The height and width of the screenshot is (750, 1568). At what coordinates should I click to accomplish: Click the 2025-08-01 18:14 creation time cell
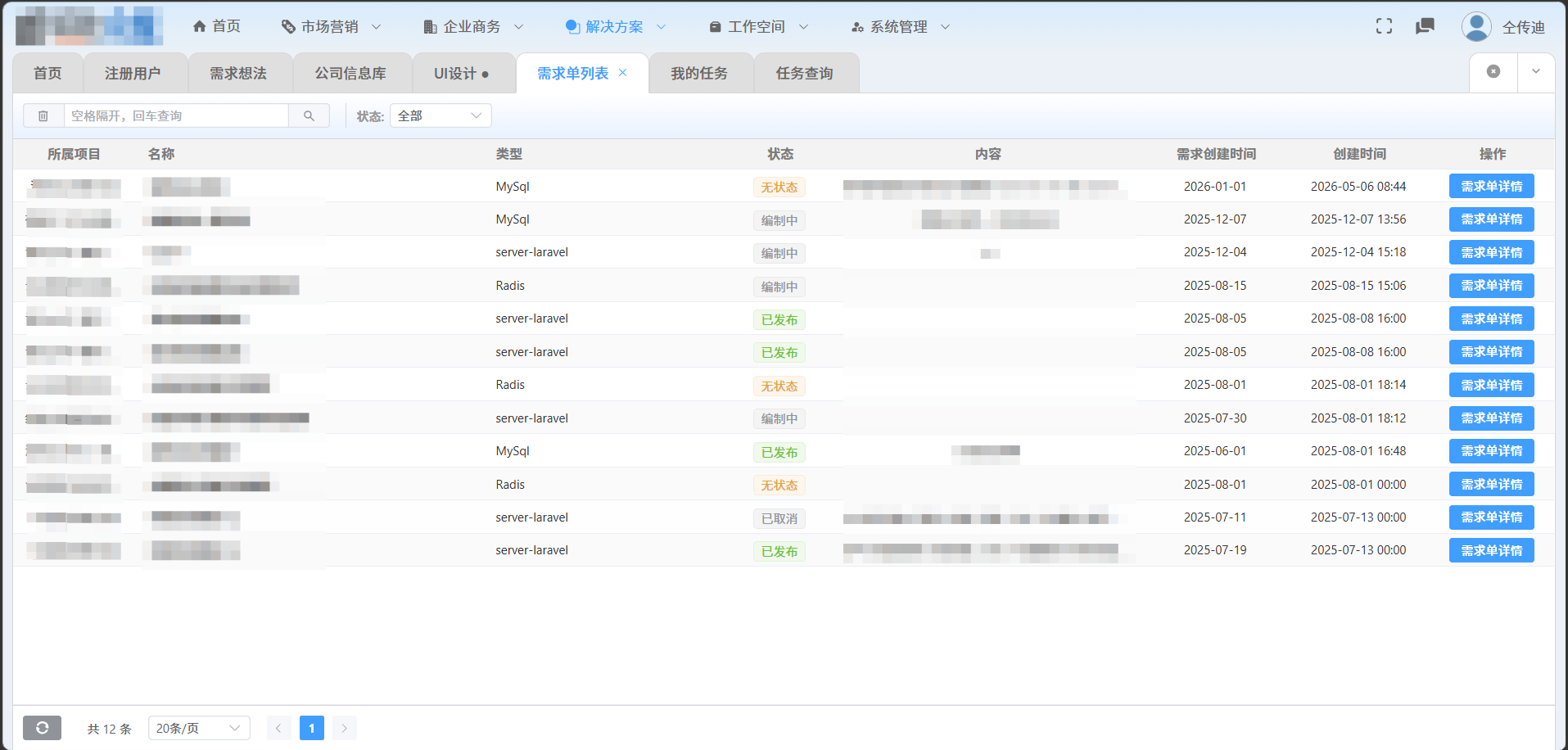click(x=1358, y=385)
